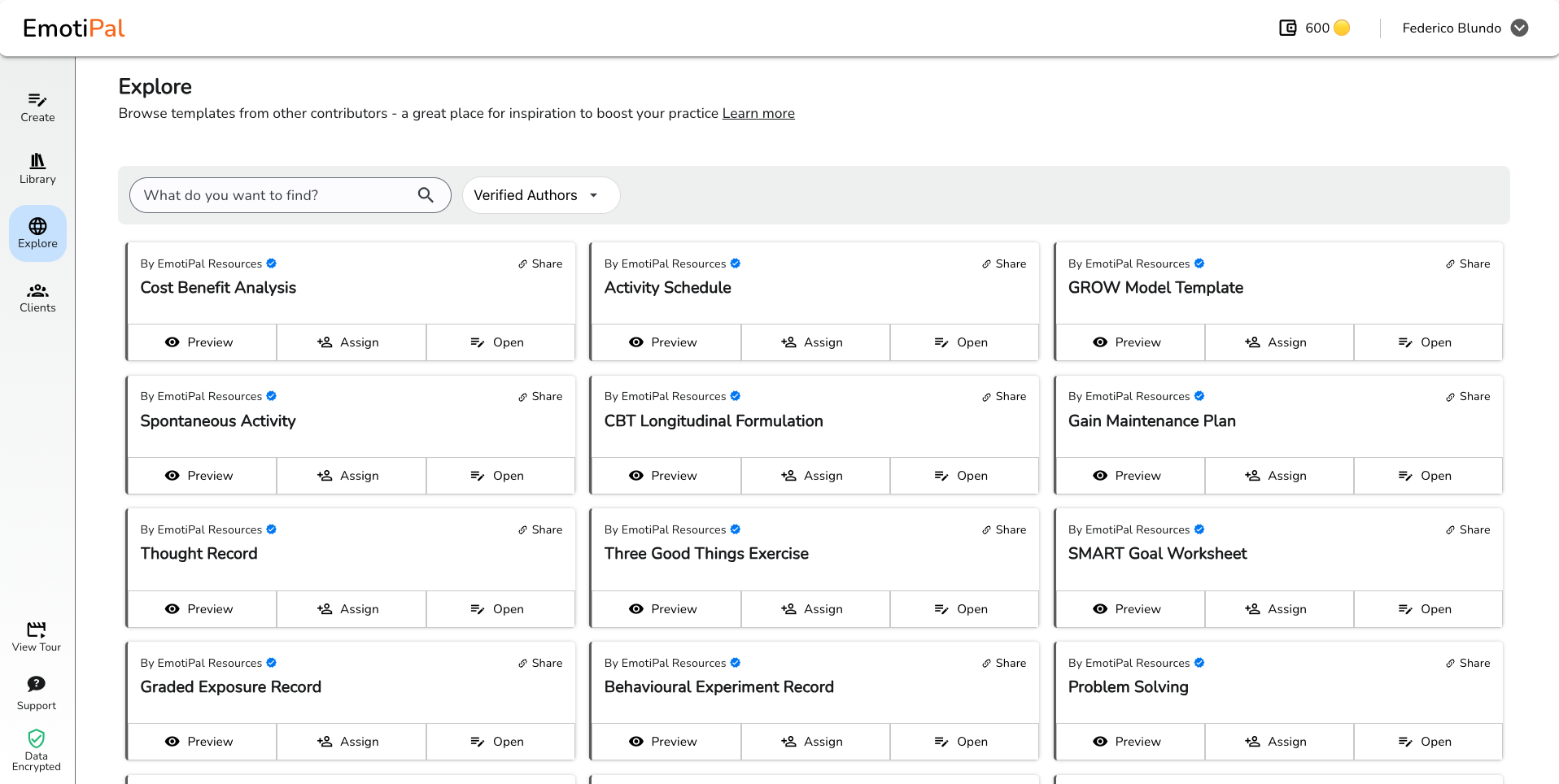
Task: Assign Cost Benefit Analysis to a client
Action: pyautogui.click(x=351, y=342)
